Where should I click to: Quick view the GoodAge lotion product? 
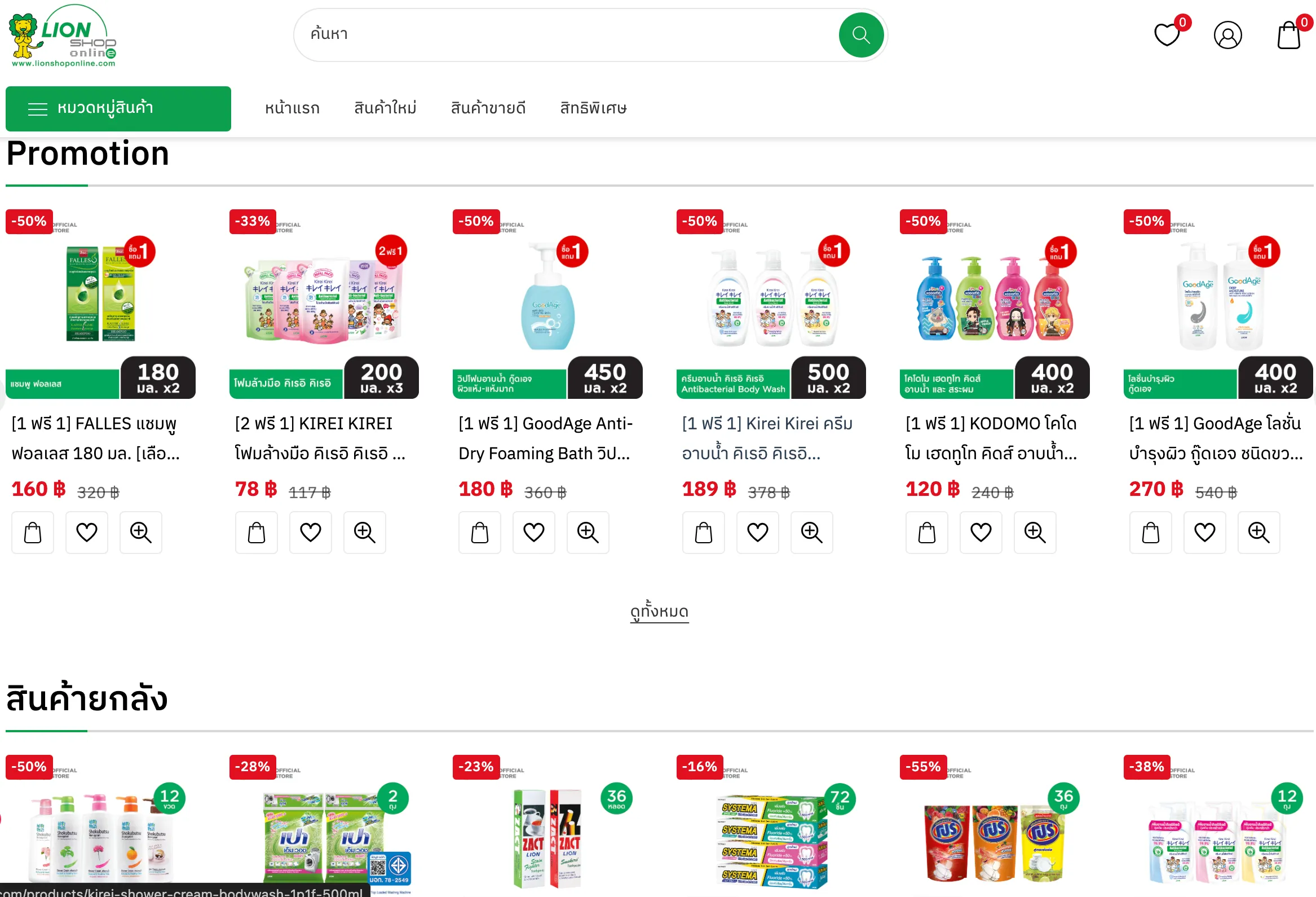click(1258, 532)
